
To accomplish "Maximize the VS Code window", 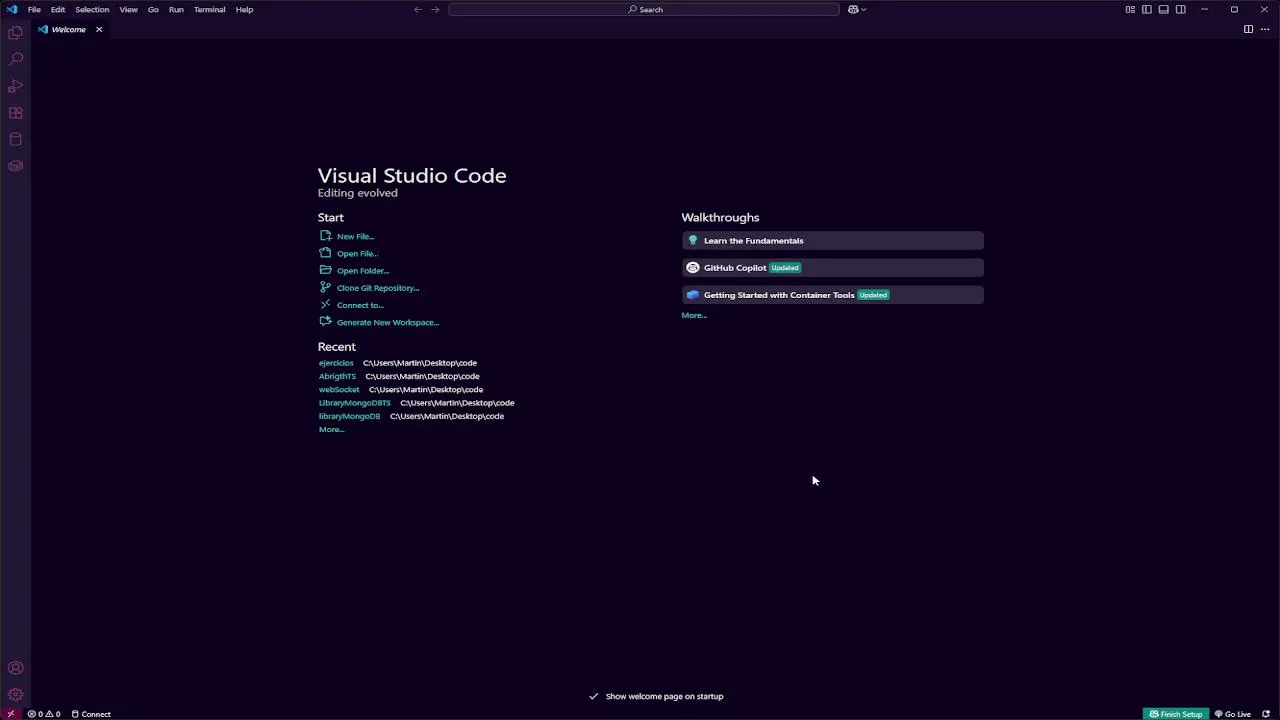I will point(1234,9).
